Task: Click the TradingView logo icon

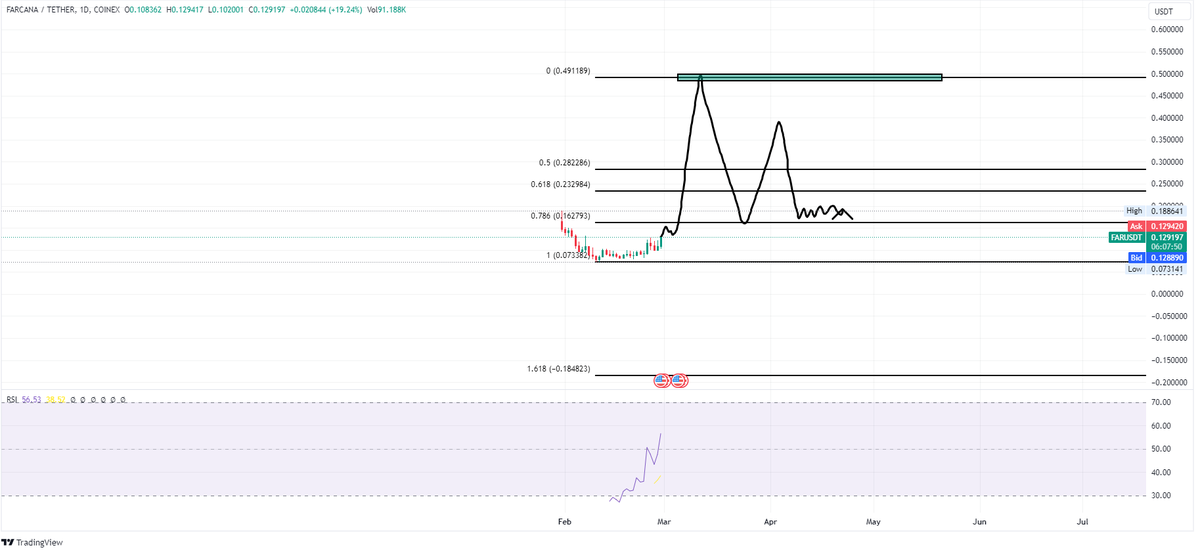Action: pyautogui.click(x=9, y=543)
